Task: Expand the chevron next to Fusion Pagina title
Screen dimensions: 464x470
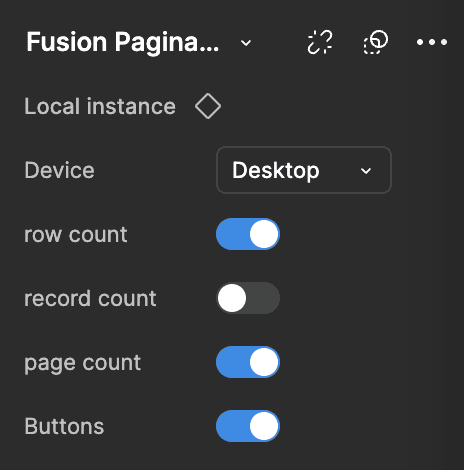Action: click(246, 43)
